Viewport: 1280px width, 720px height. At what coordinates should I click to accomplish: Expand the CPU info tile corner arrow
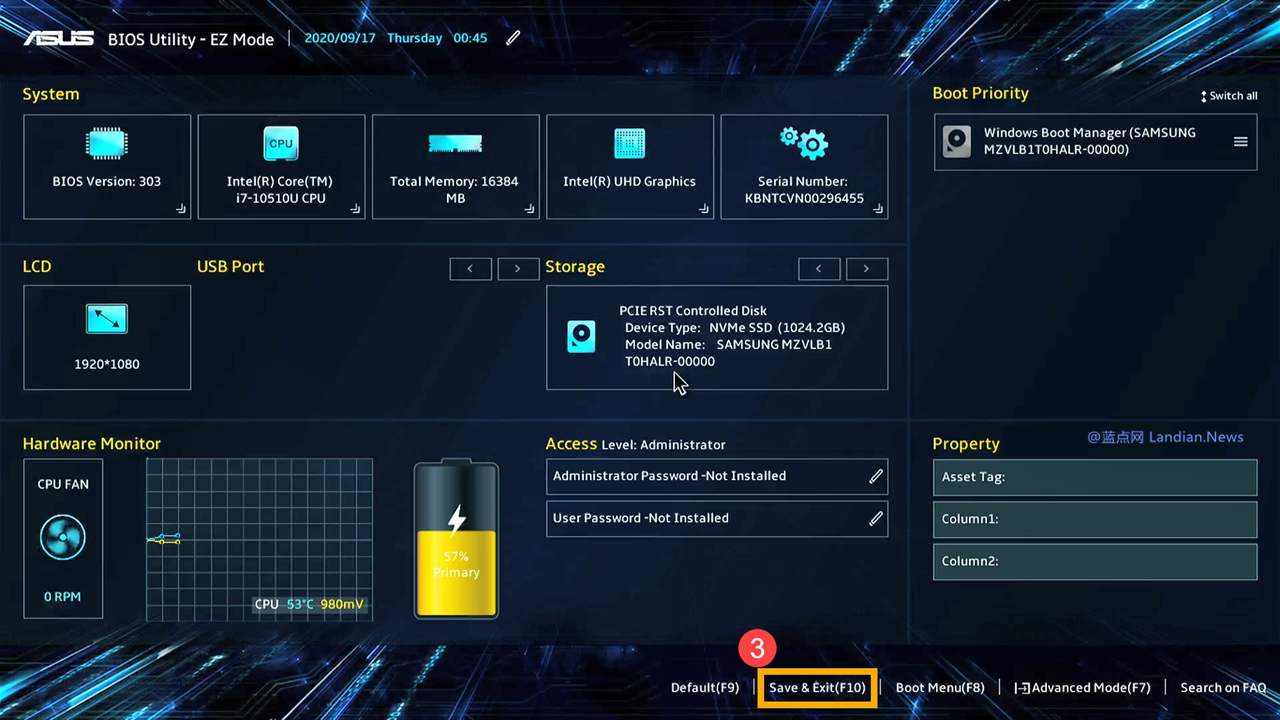coord(355,209)
